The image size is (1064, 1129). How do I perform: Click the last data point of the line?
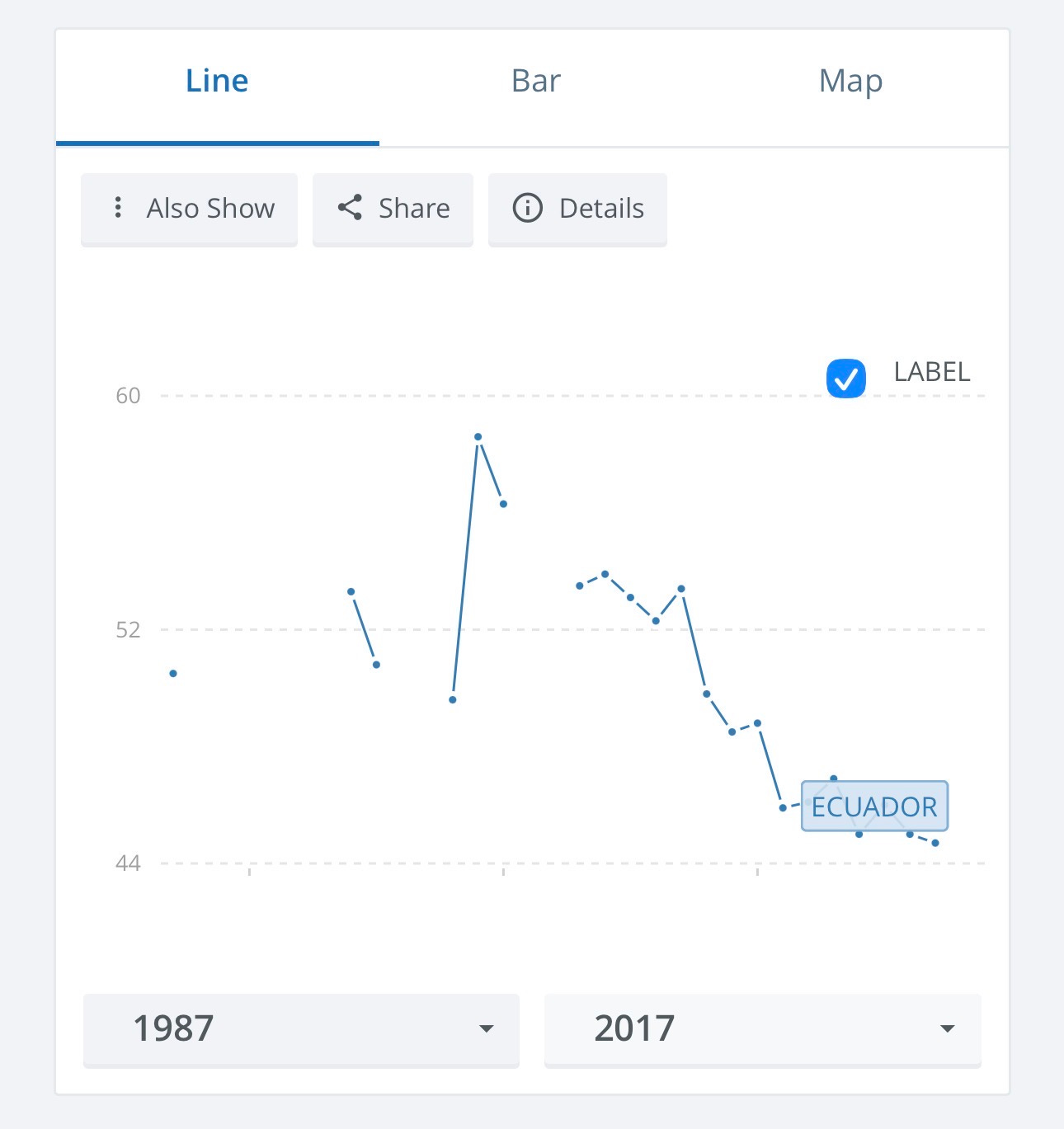pos(935,843)
